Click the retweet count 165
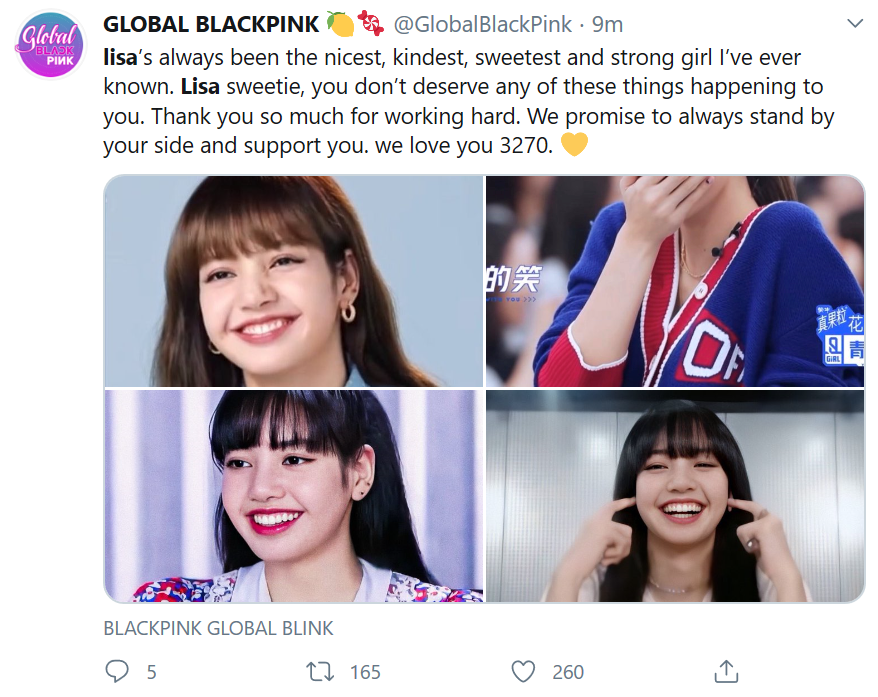The width and height of the screenshot is (878, 697). 365,672
